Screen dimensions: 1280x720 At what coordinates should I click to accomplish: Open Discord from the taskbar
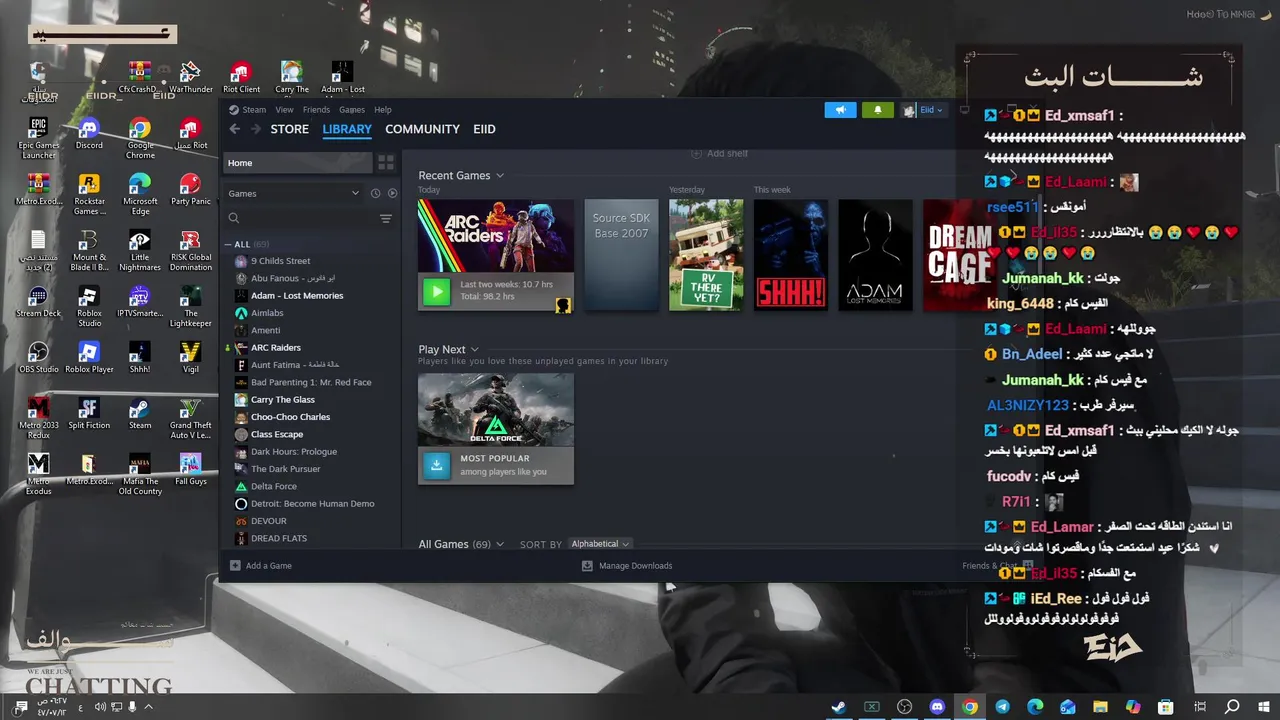(937, 707)
